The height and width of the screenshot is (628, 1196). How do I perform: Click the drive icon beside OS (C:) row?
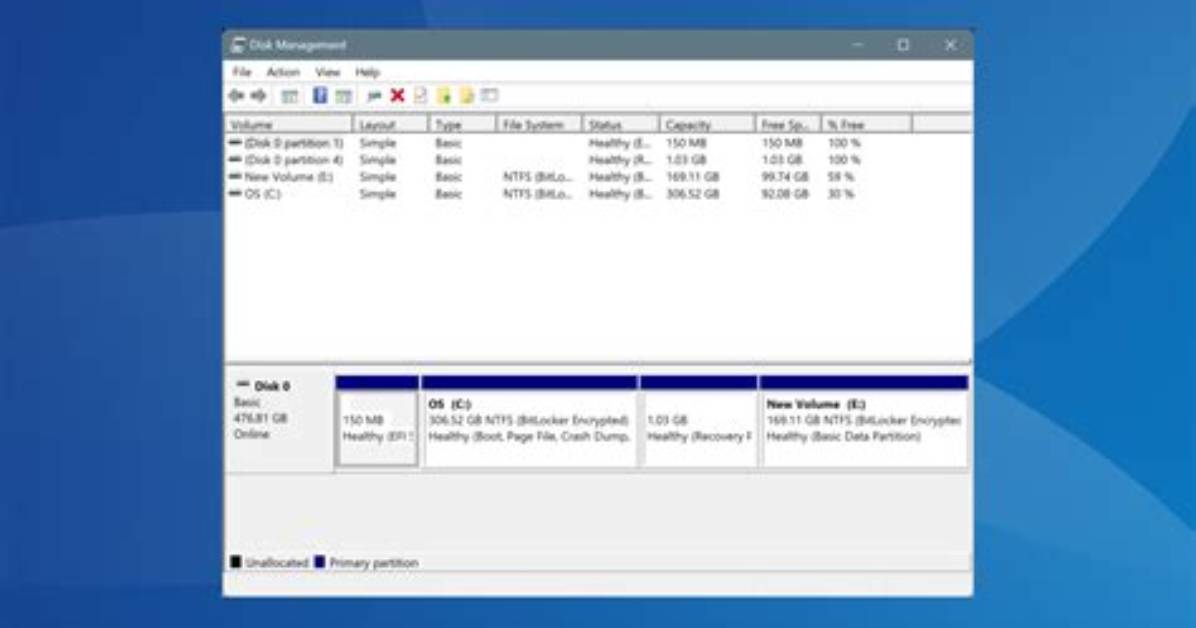pyautogui.click(x=235, y=194)
